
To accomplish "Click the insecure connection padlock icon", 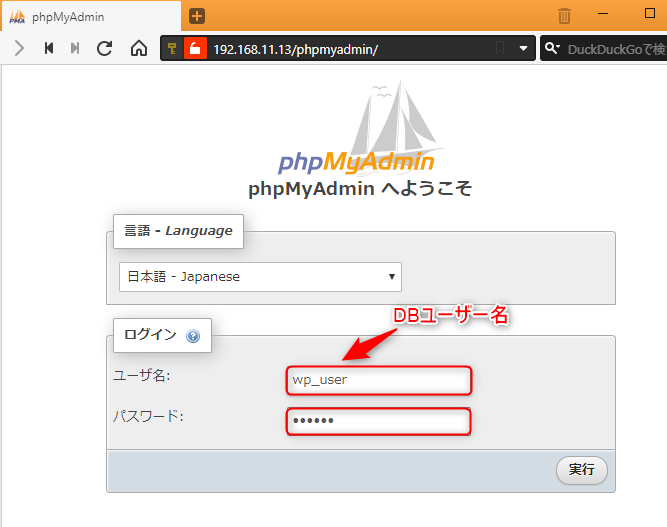I will [x=194, y=48].
